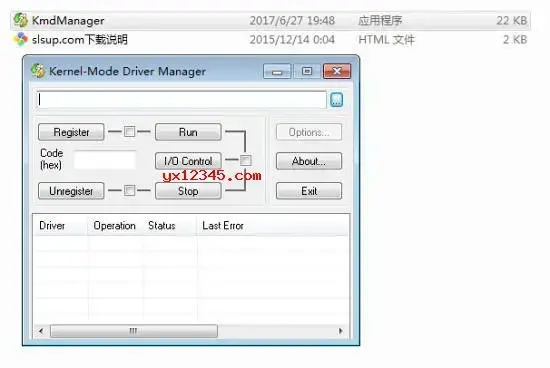Click the slsup.com HTML file icon

point(21,39)
